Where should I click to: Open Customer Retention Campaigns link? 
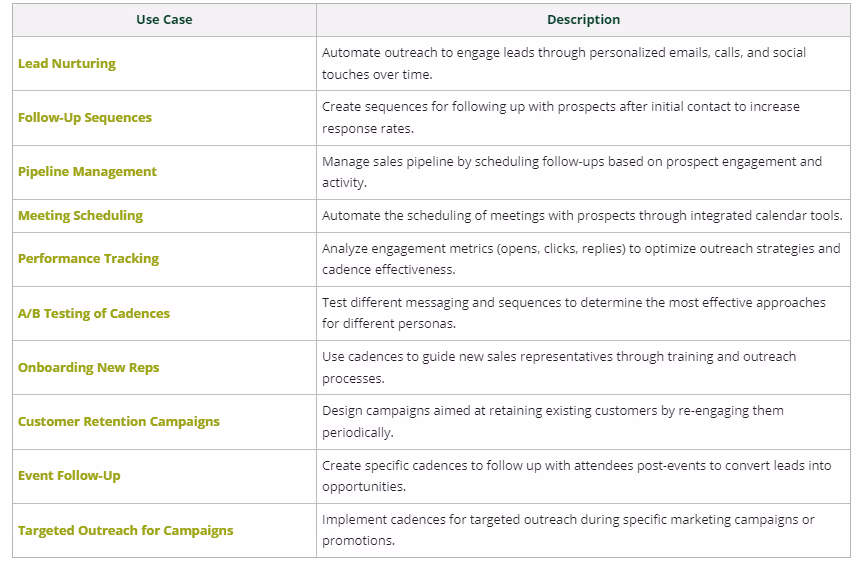click(118, 421)
